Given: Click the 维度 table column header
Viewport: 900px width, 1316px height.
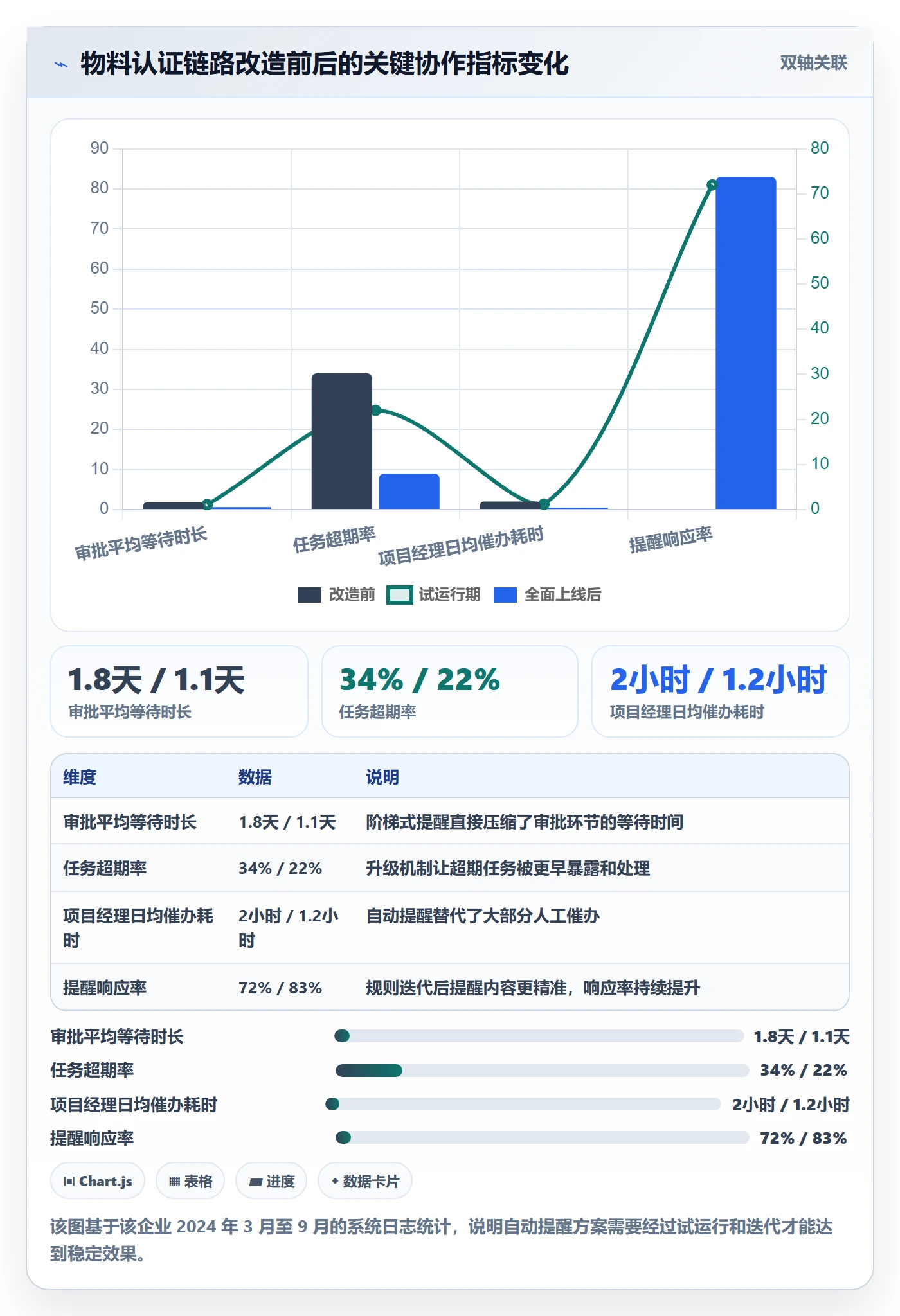Looking at the screenshot, I should (x=80, y=777).
